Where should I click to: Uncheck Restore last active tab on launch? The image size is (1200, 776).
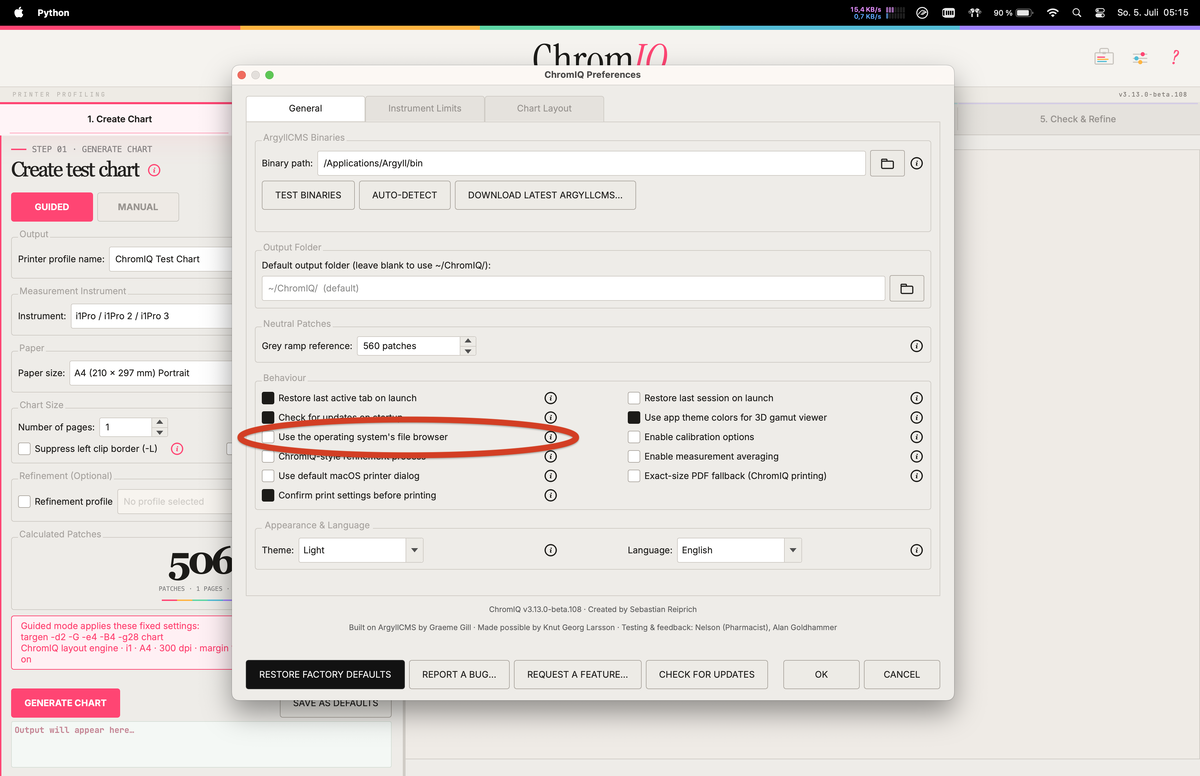(x=268, y=398)
